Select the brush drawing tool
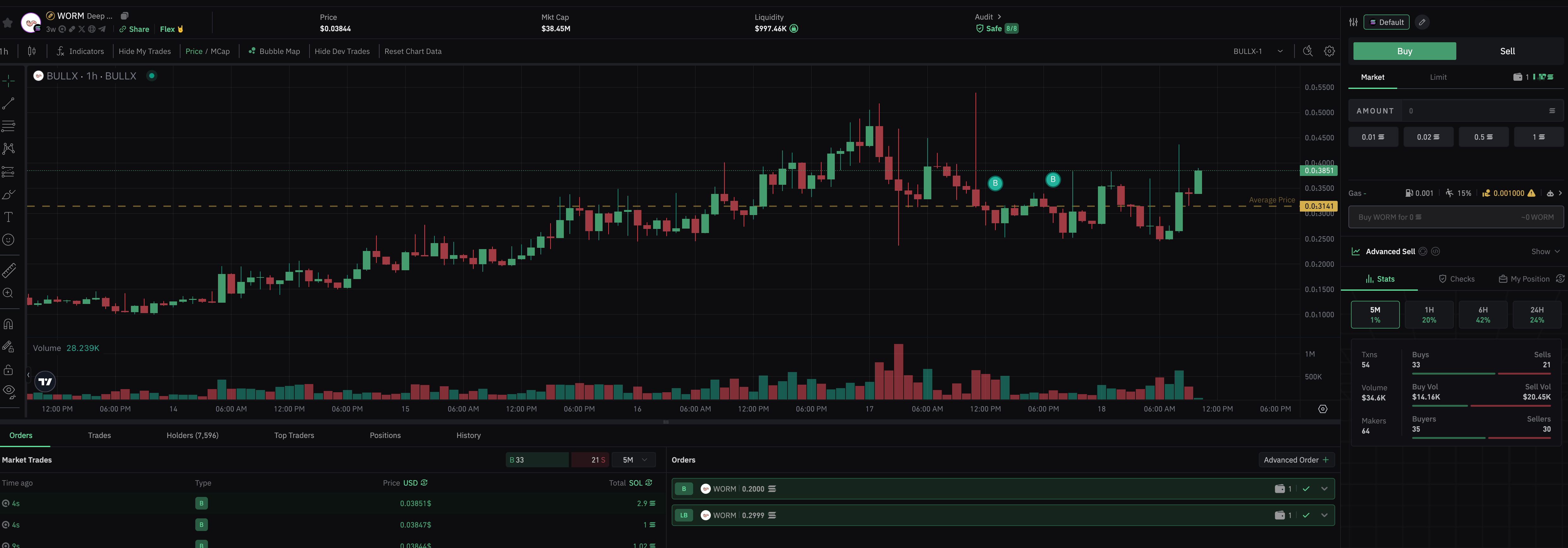Screen dimensions: 1568x548 pos(9,195)
